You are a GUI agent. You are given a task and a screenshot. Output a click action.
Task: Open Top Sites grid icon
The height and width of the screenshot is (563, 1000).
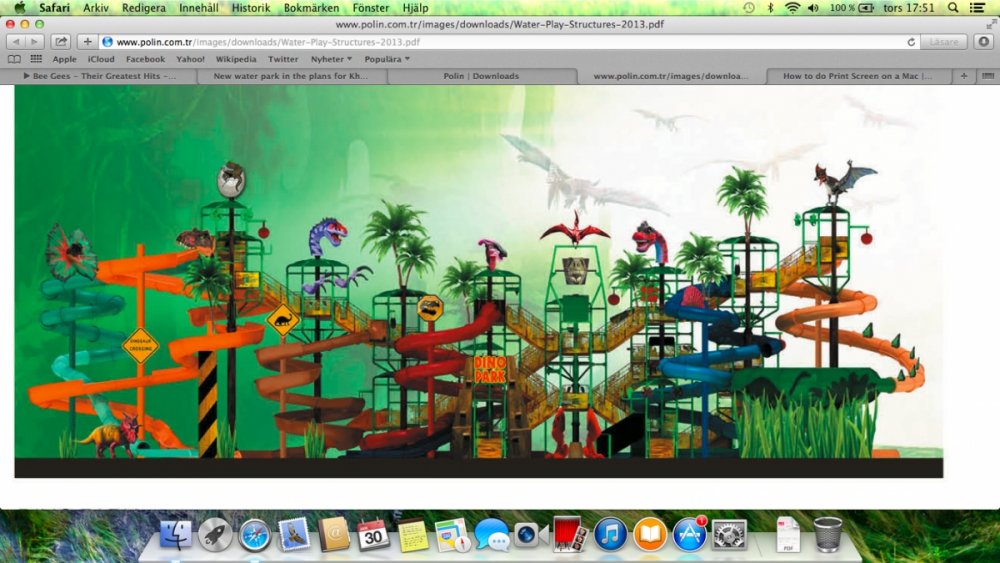(x=36, y=59)
